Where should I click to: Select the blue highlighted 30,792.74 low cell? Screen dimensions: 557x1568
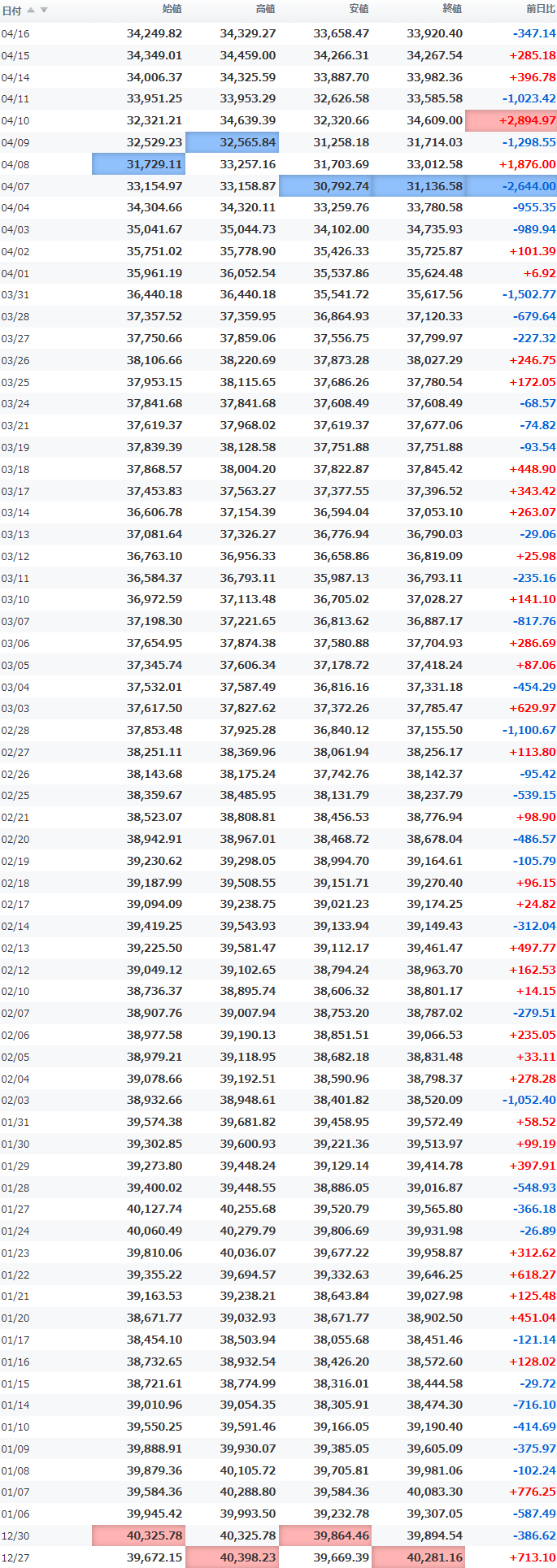click(x=325, y=186)
